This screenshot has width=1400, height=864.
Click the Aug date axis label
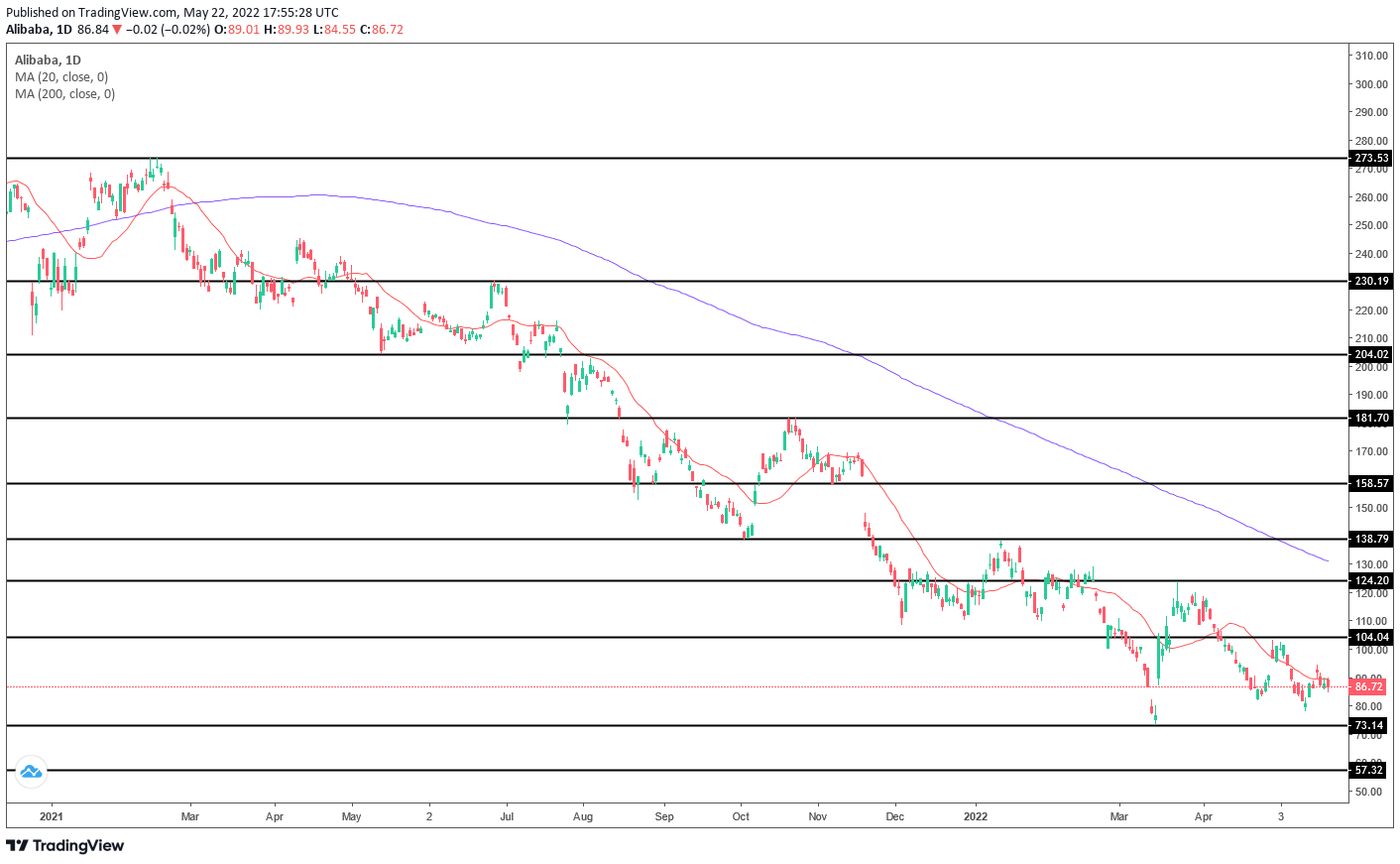coord(583,816)
